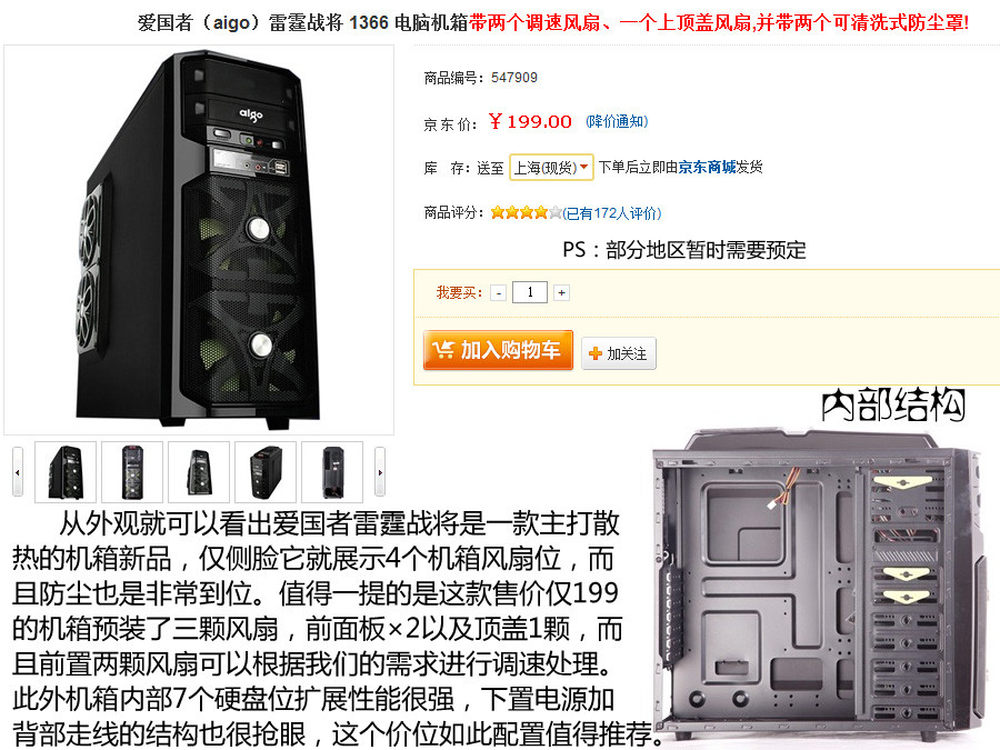Click the main aigo case product image

(x=199, y=240)
